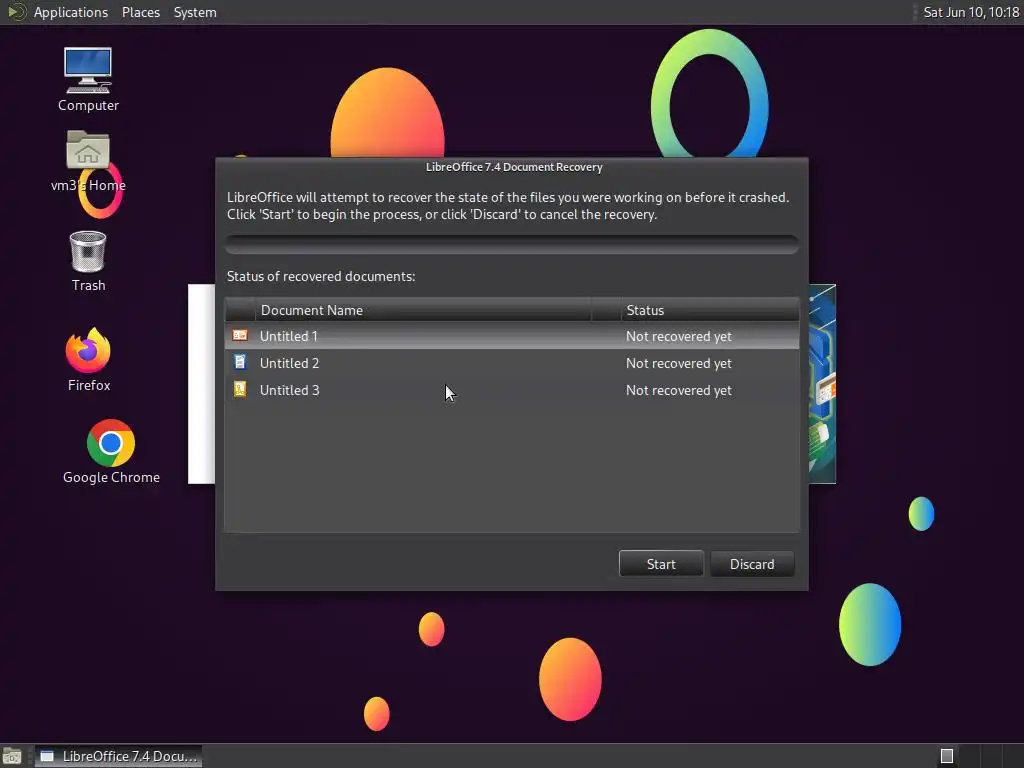Click Untitled 1 'Not recovered yet' status
Image resolution: width=1024 pixels, height=768 pixels.
point(679,336)
